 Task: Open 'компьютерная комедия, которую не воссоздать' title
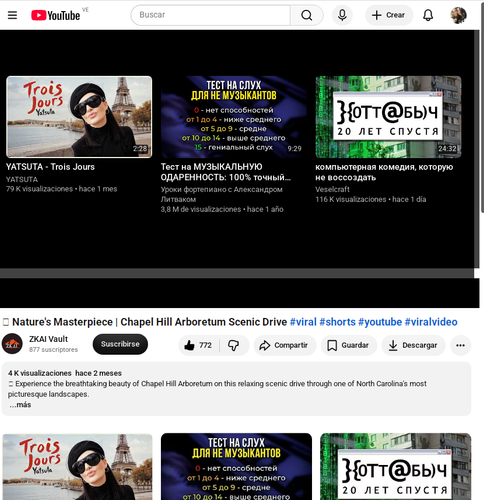tap(384, 172)
